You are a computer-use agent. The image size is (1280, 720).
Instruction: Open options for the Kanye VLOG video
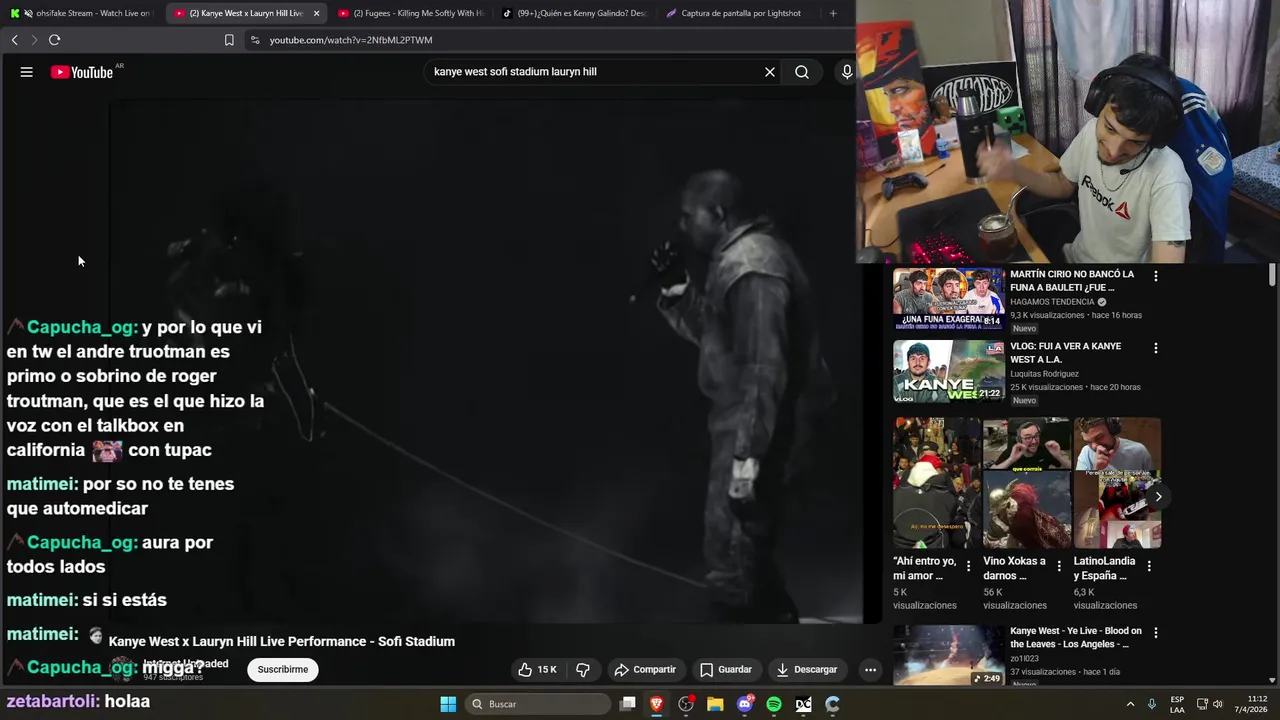1156,348
